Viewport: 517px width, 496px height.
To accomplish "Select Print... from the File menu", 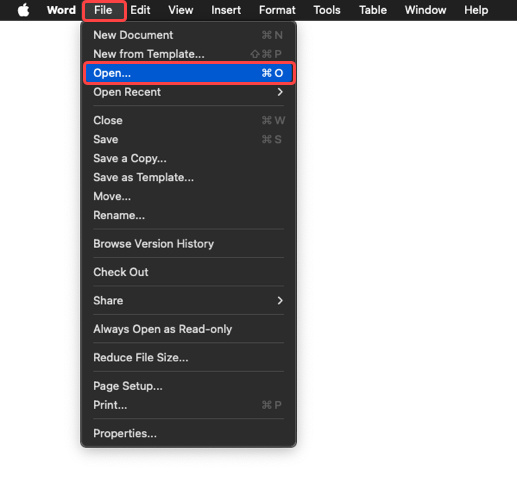I will 188,405.
